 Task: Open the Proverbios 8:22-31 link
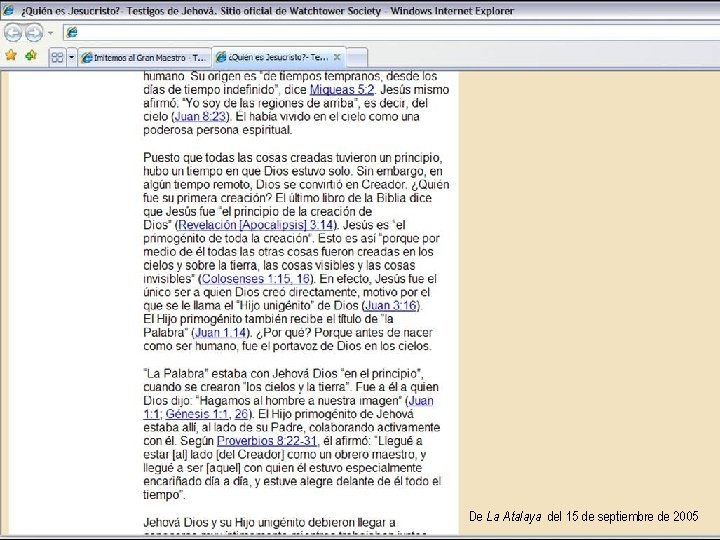(267, 441)
